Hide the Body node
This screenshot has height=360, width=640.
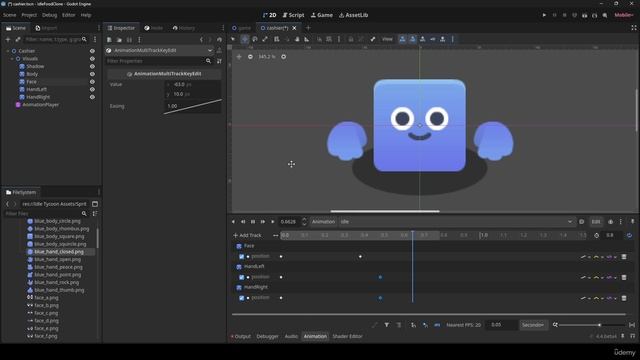coord(92,74)
